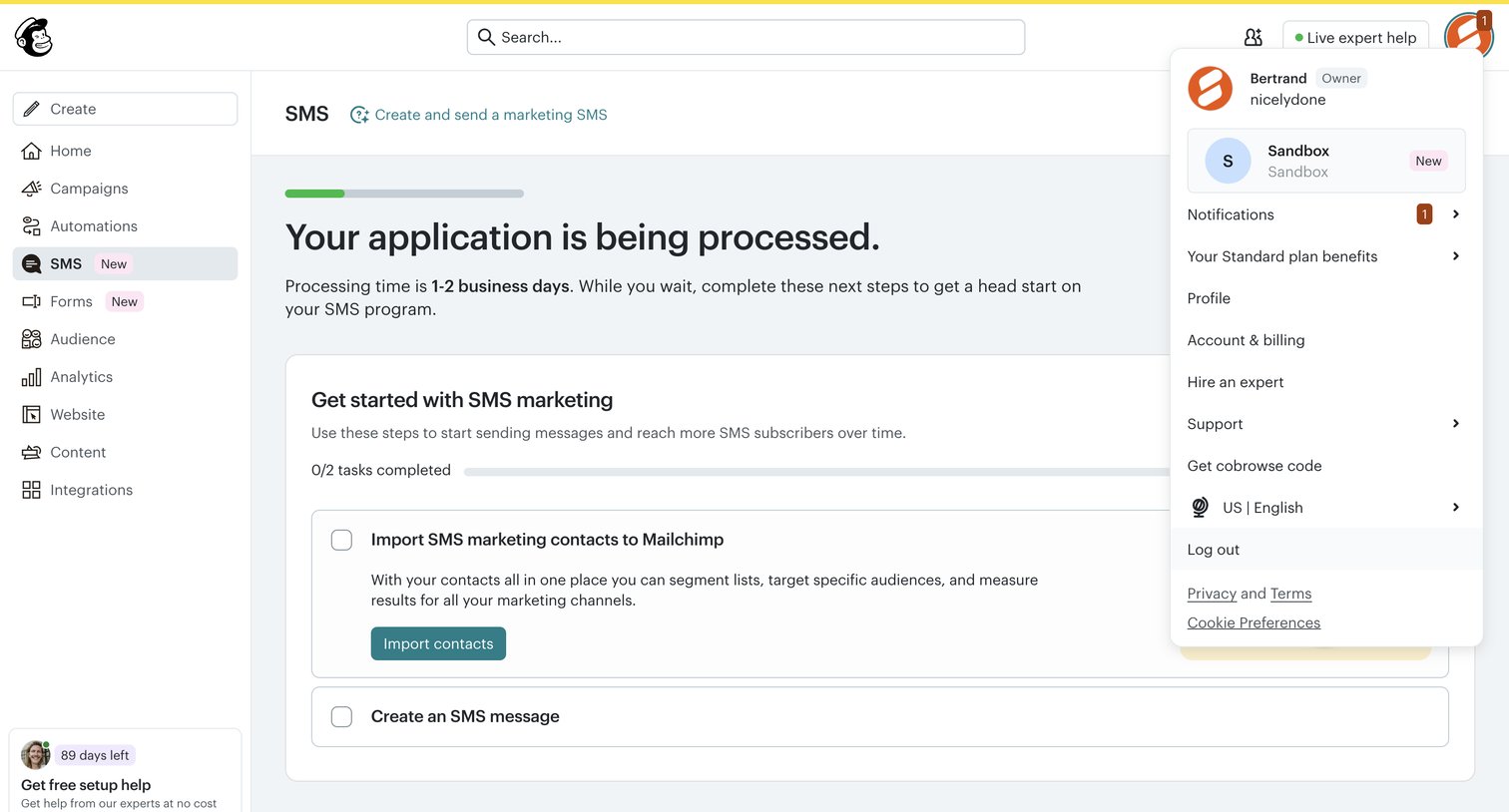The width and height of the screenshot is (1509, 812).
Task: Open the invite collaborators people icon
Action: coord(1254,37)
